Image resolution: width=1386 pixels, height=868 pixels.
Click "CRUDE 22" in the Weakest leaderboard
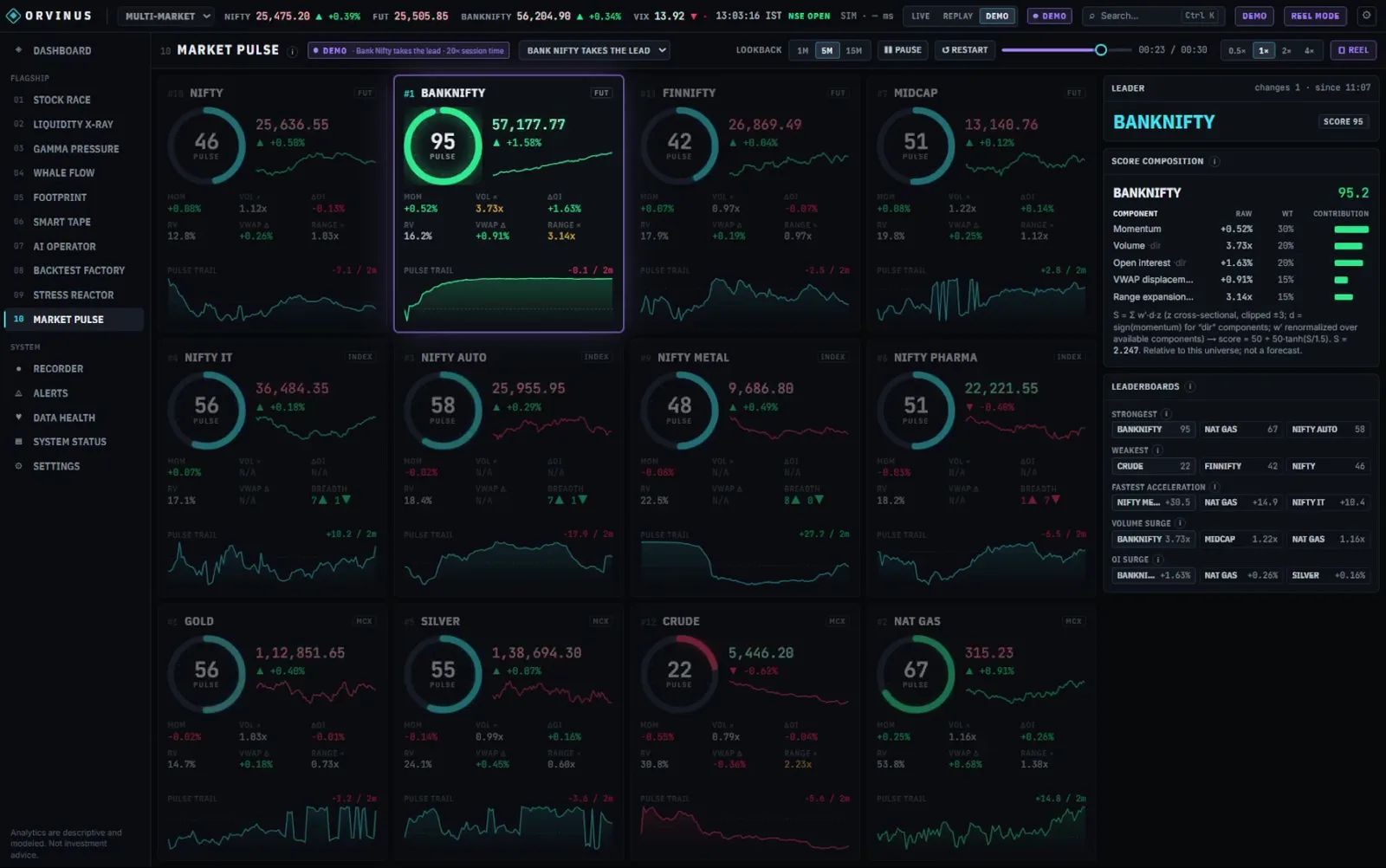1153,466
